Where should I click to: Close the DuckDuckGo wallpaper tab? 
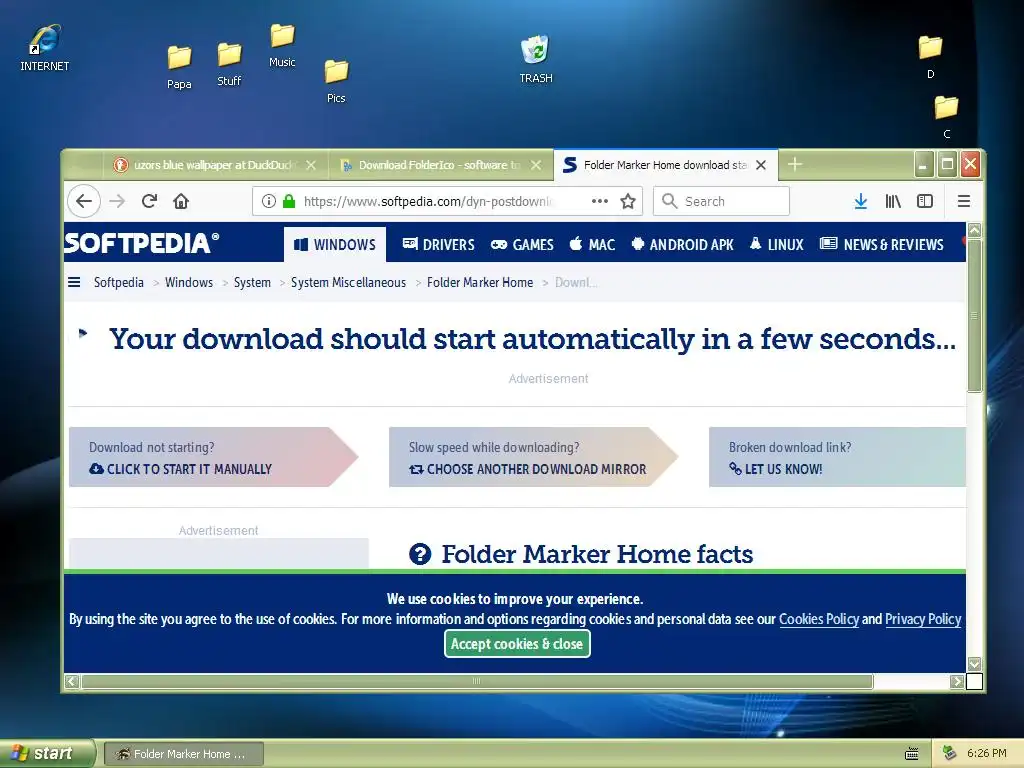click(311, 165)
